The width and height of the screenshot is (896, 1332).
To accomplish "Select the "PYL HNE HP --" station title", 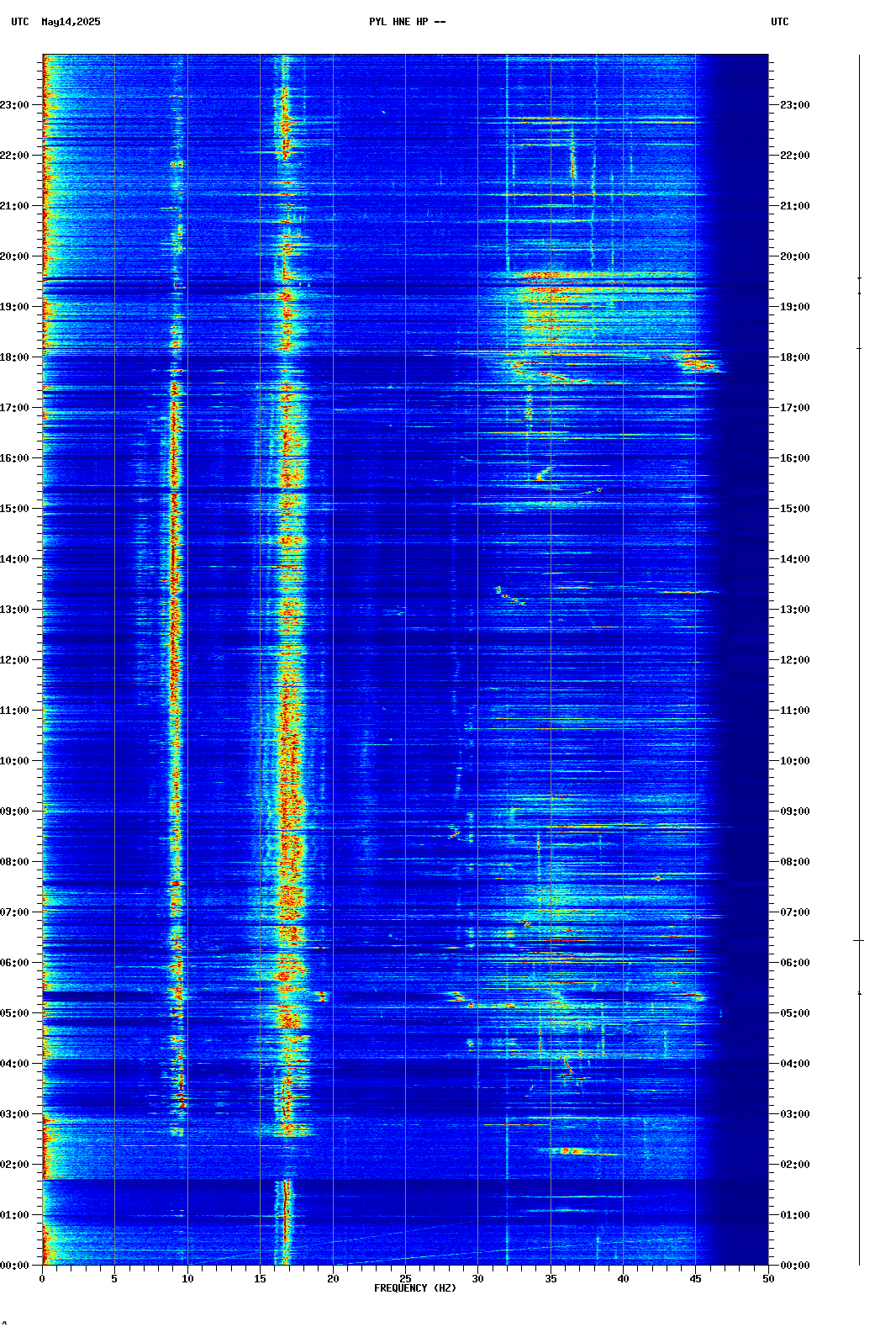I will (408, 22).
